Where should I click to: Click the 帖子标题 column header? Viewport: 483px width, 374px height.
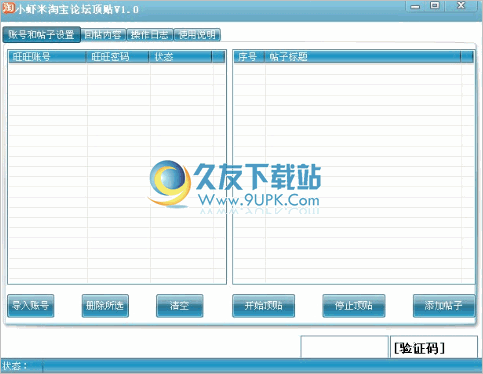(x=363, y=57)
